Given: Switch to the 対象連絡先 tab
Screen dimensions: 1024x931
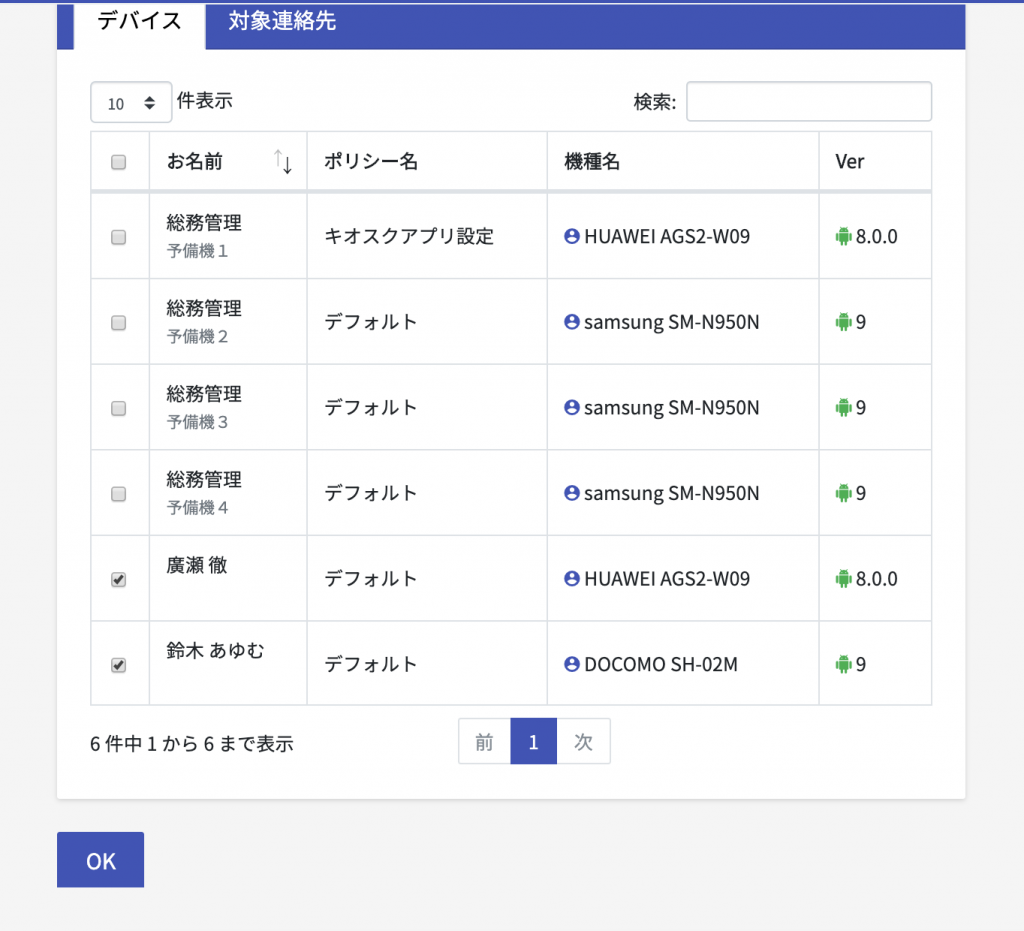Looking at the screenshot, I should tap(282, 22).
